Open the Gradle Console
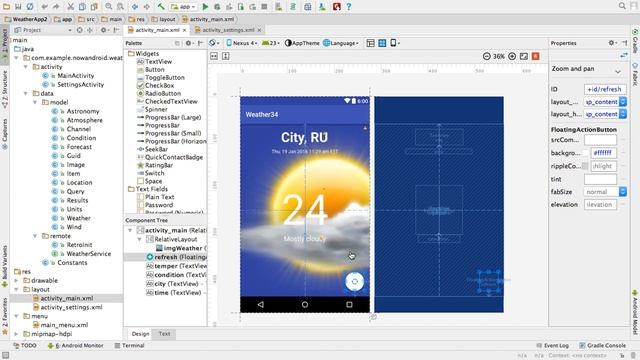 (602, 345)
